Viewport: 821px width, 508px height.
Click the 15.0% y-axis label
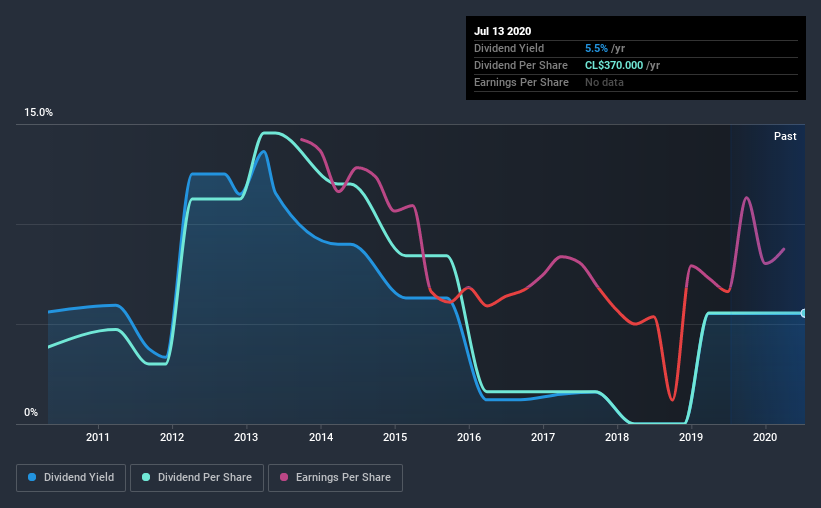(38, 113)
